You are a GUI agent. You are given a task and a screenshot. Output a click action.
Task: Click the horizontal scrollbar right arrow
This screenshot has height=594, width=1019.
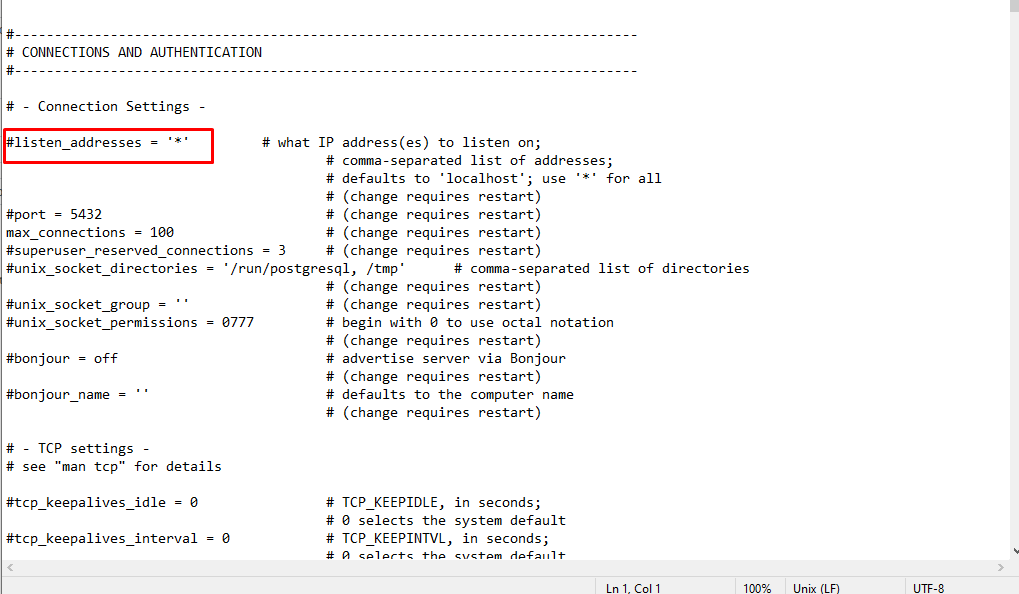1000,568
